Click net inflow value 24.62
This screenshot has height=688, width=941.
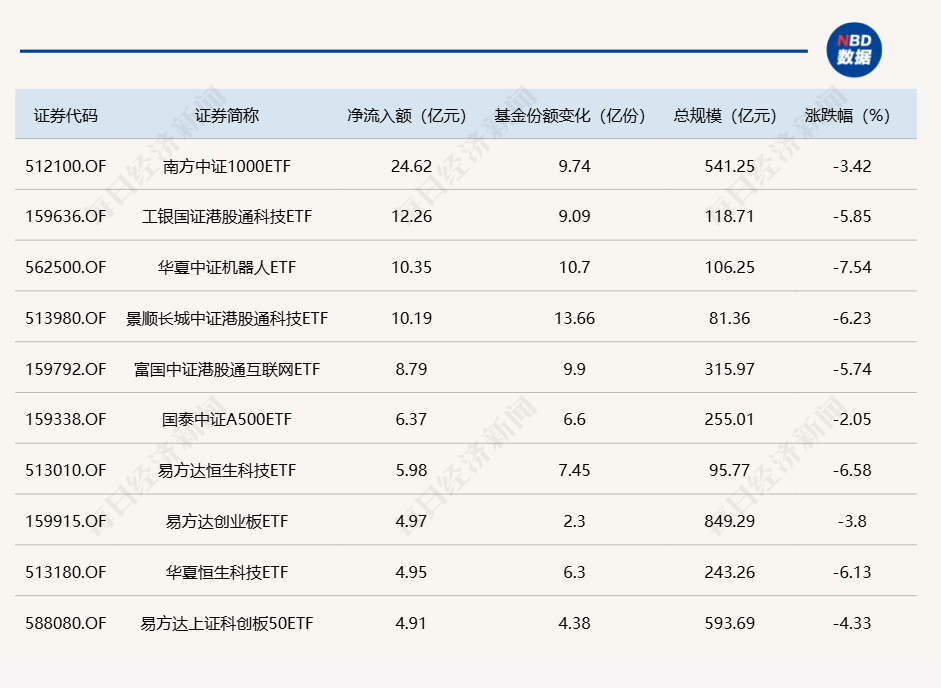(x=411, y=166)
